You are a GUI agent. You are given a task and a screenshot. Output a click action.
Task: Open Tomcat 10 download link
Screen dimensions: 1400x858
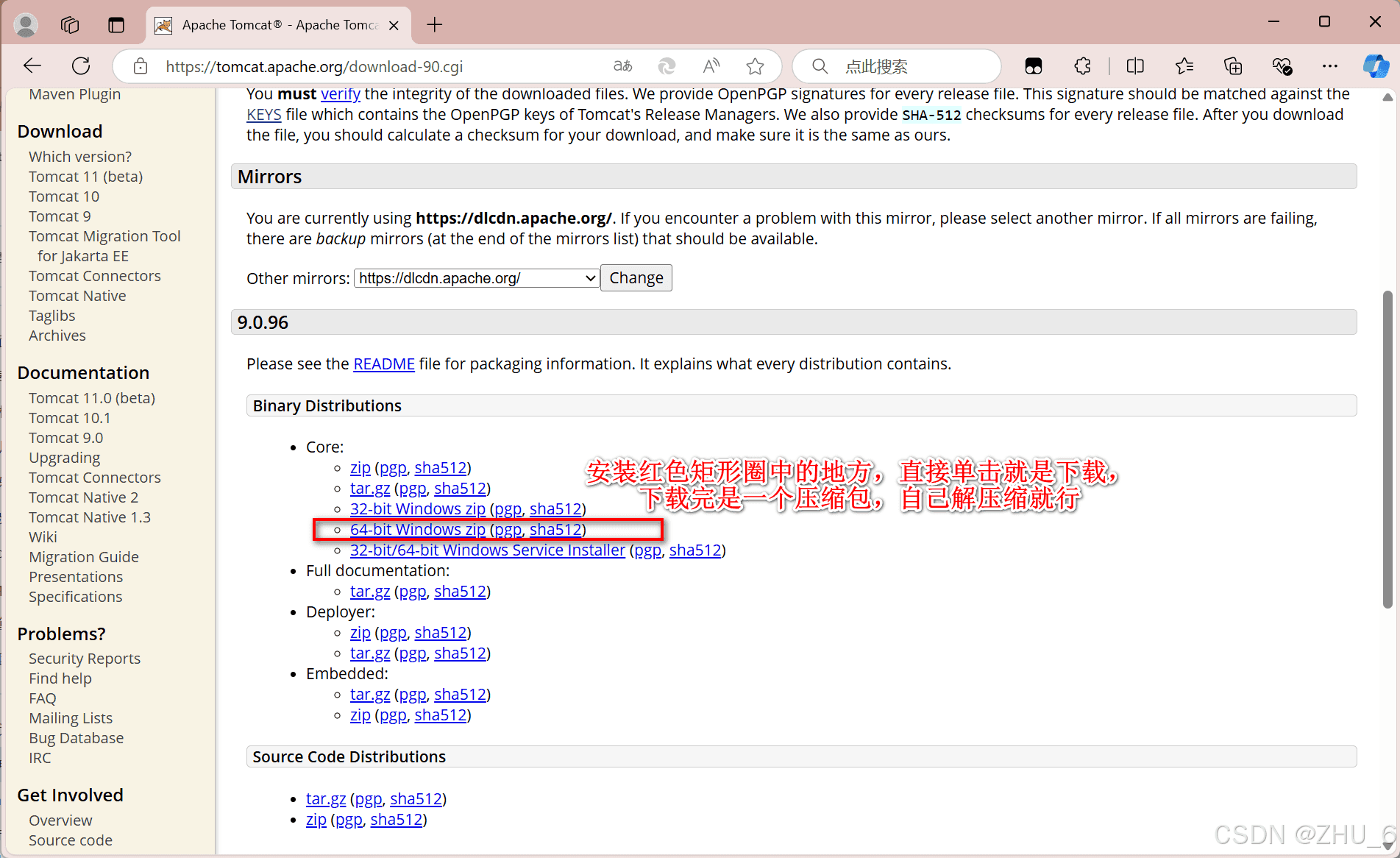(x=64, y=196)
